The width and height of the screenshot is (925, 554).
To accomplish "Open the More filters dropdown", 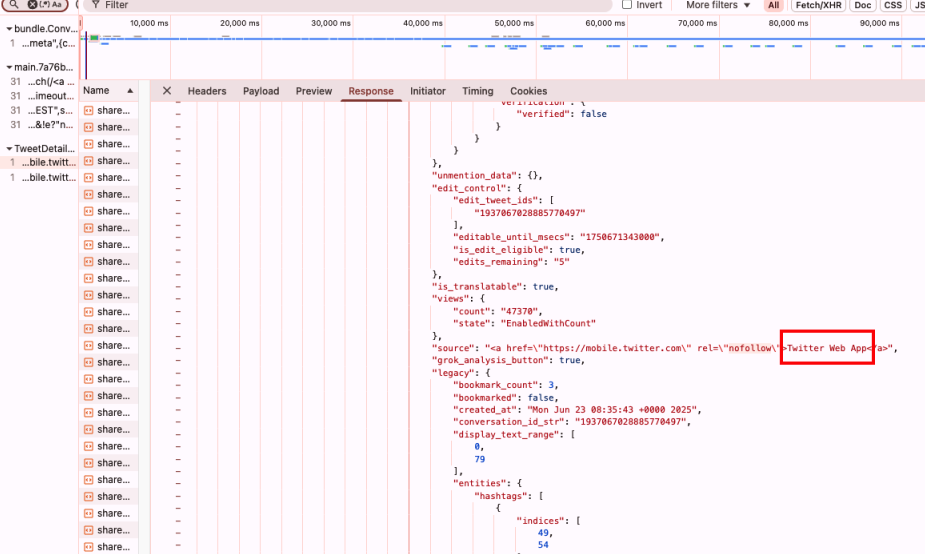I will pos(717,5).
